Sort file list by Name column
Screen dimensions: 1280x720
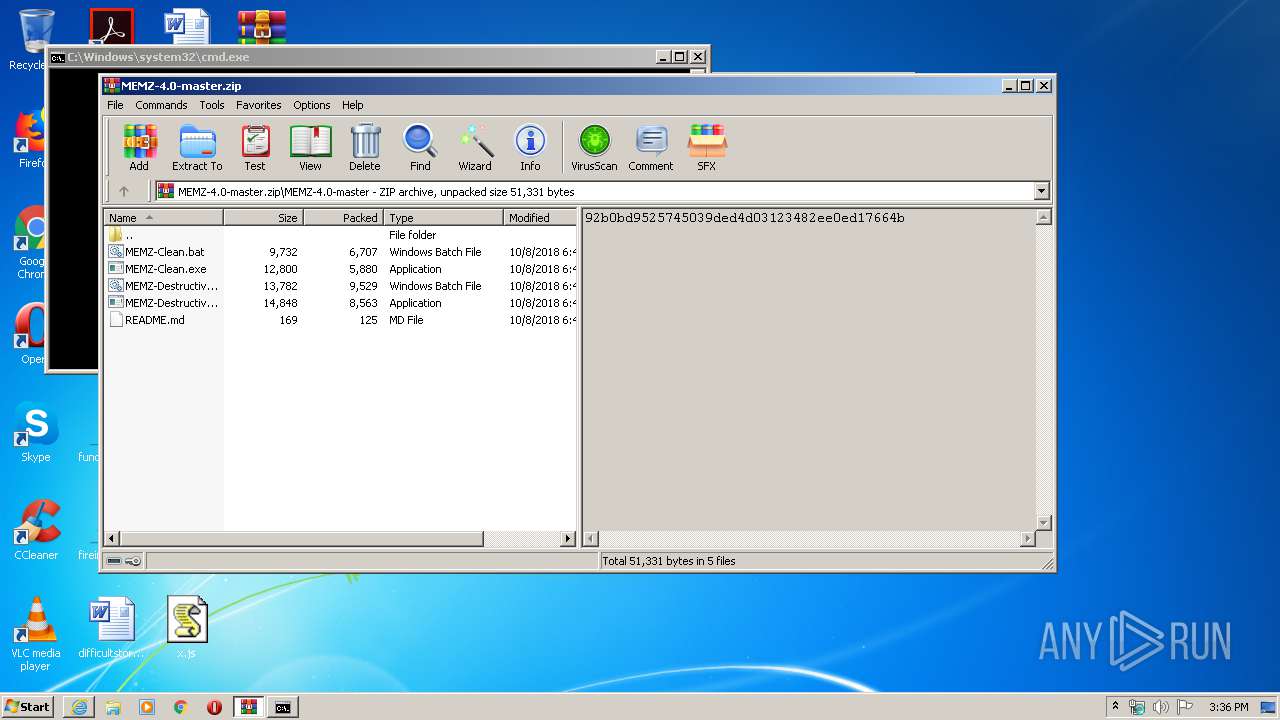164,218
